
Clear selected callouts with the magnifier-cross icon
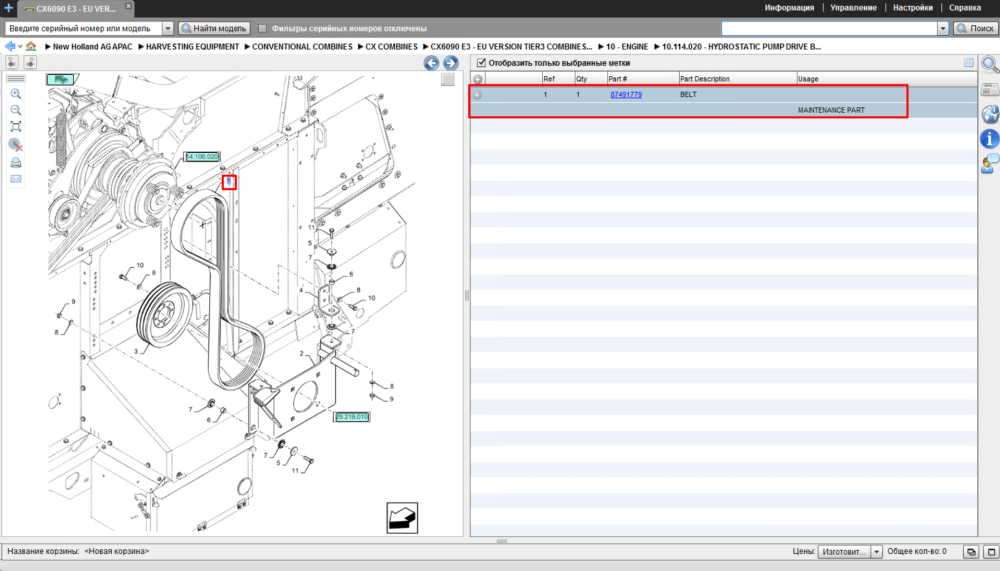pos(15,145)
